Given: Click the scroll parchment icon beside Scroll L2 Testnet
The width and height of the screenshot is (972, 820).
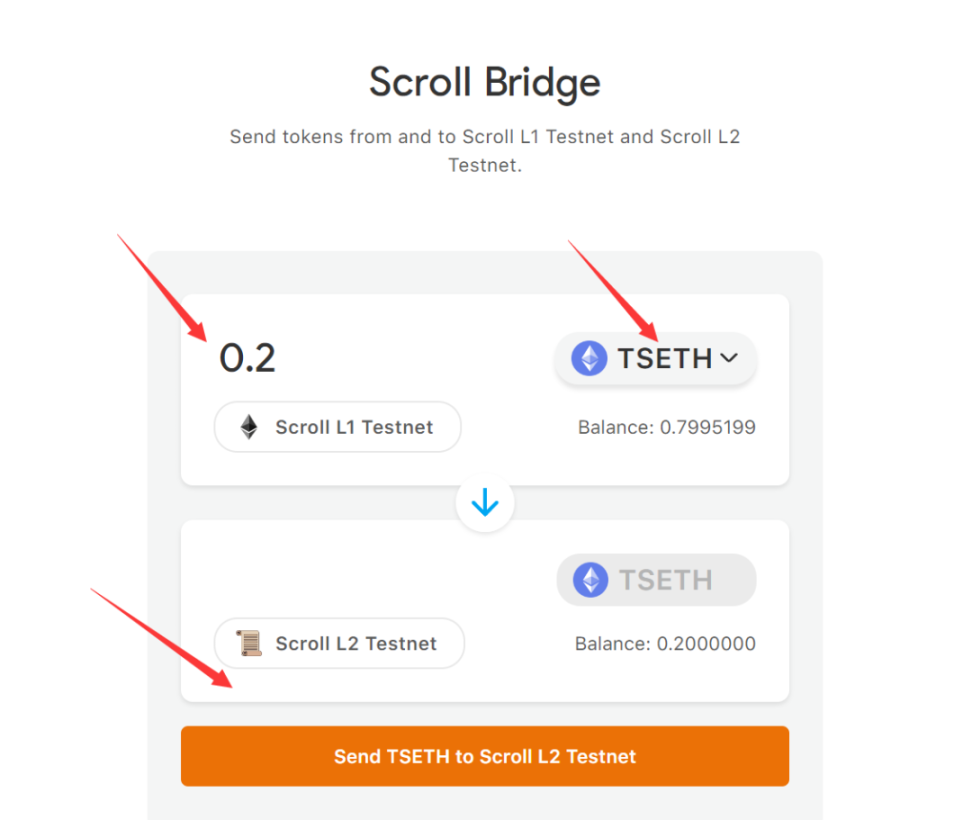Looking at the screenshot, I should pos(249,643).
